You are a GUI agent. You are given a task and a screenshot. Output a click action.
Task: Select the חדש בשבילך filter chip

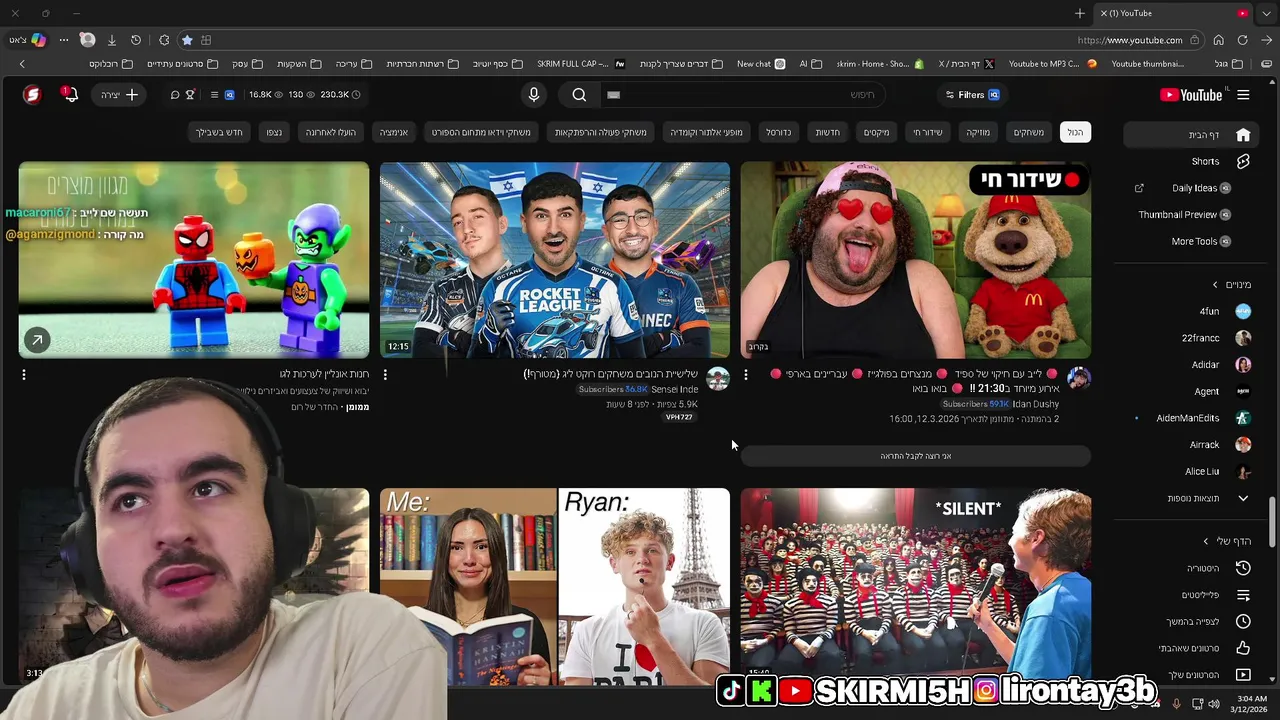point(219,132)
